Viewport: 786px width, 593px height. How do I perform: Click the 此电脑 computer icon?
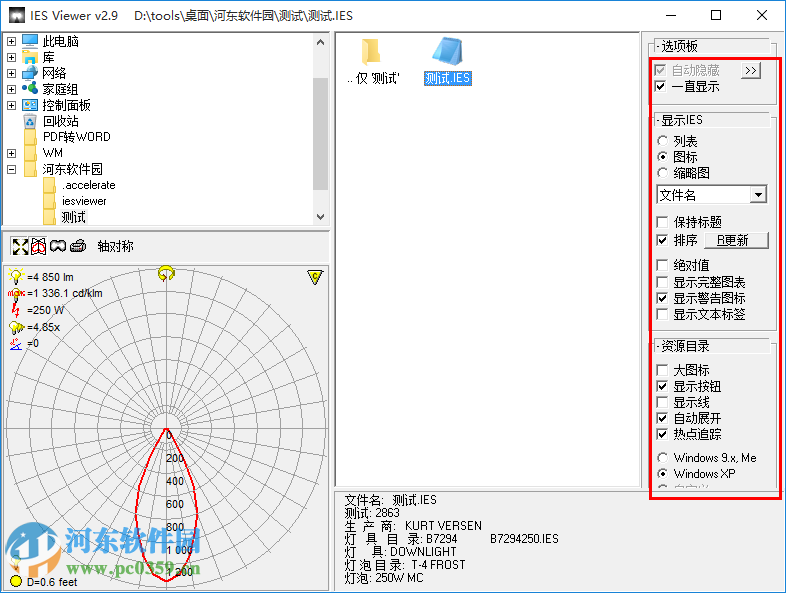pos(30,41)
